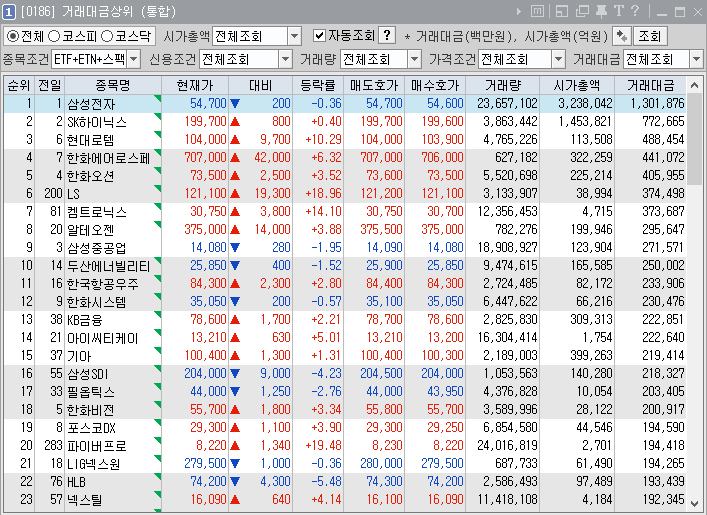Sort by the 현재가 column header
Viewport: 707px width, 515px height.
coord(195,85)
